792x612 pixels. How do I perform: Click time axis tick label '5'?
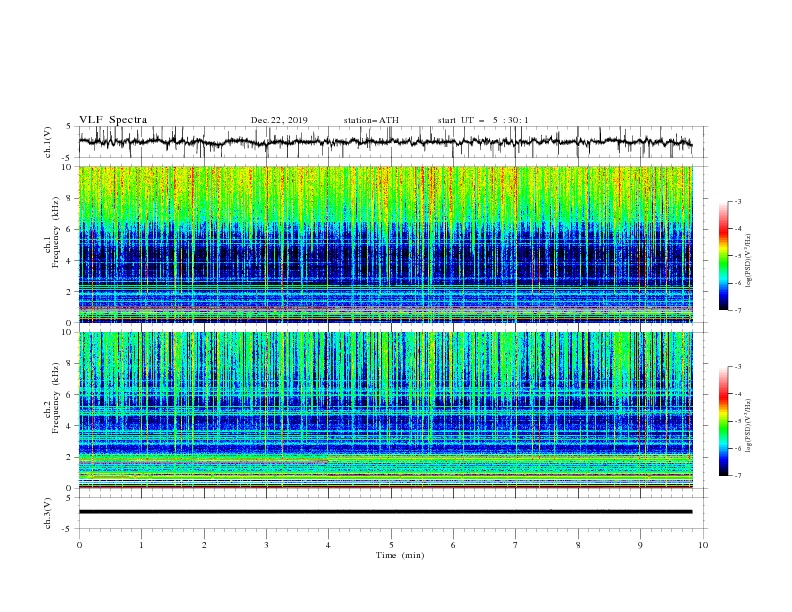[391, 545]
